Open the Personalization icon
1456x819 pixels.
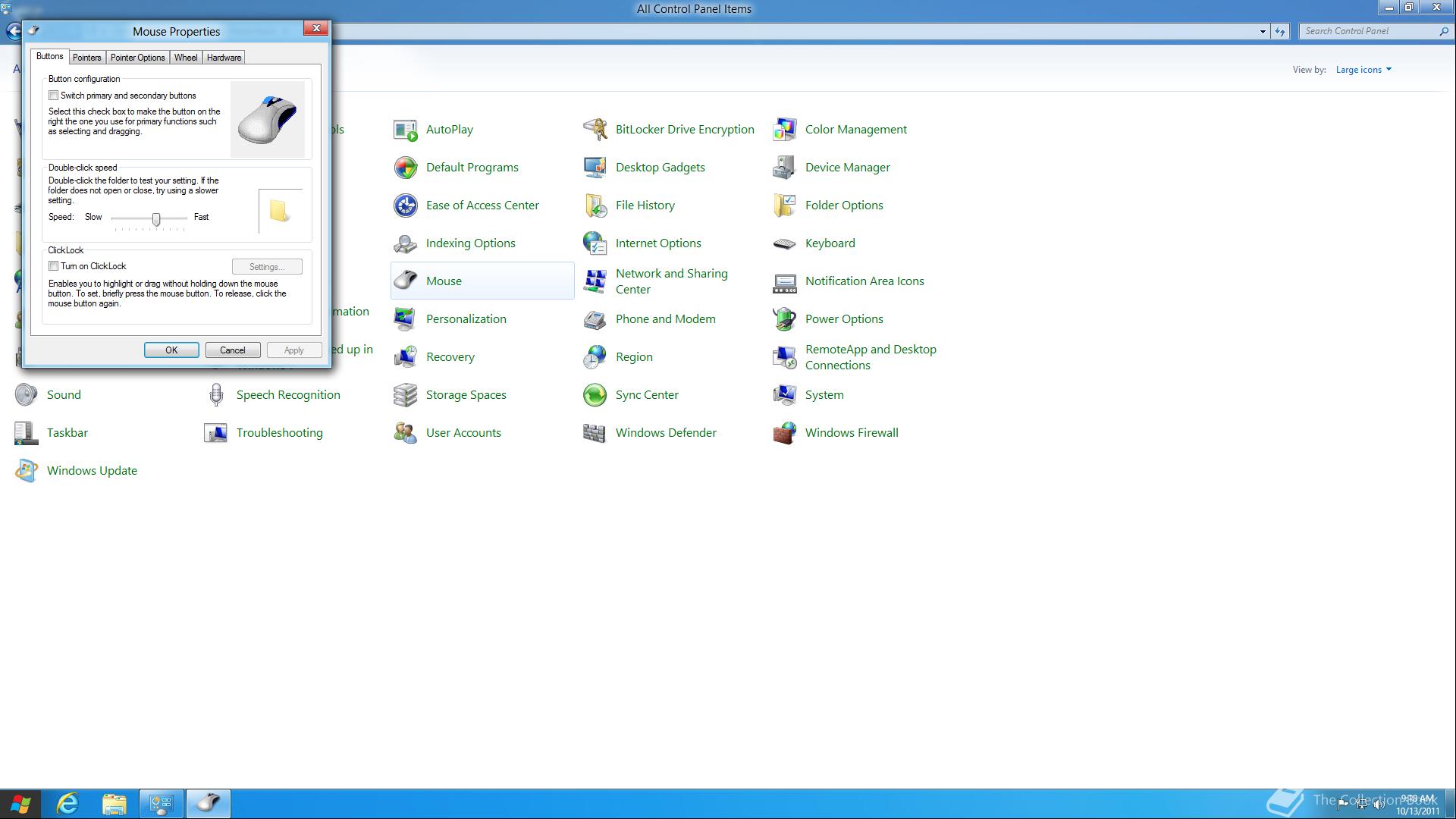(406, 319)
